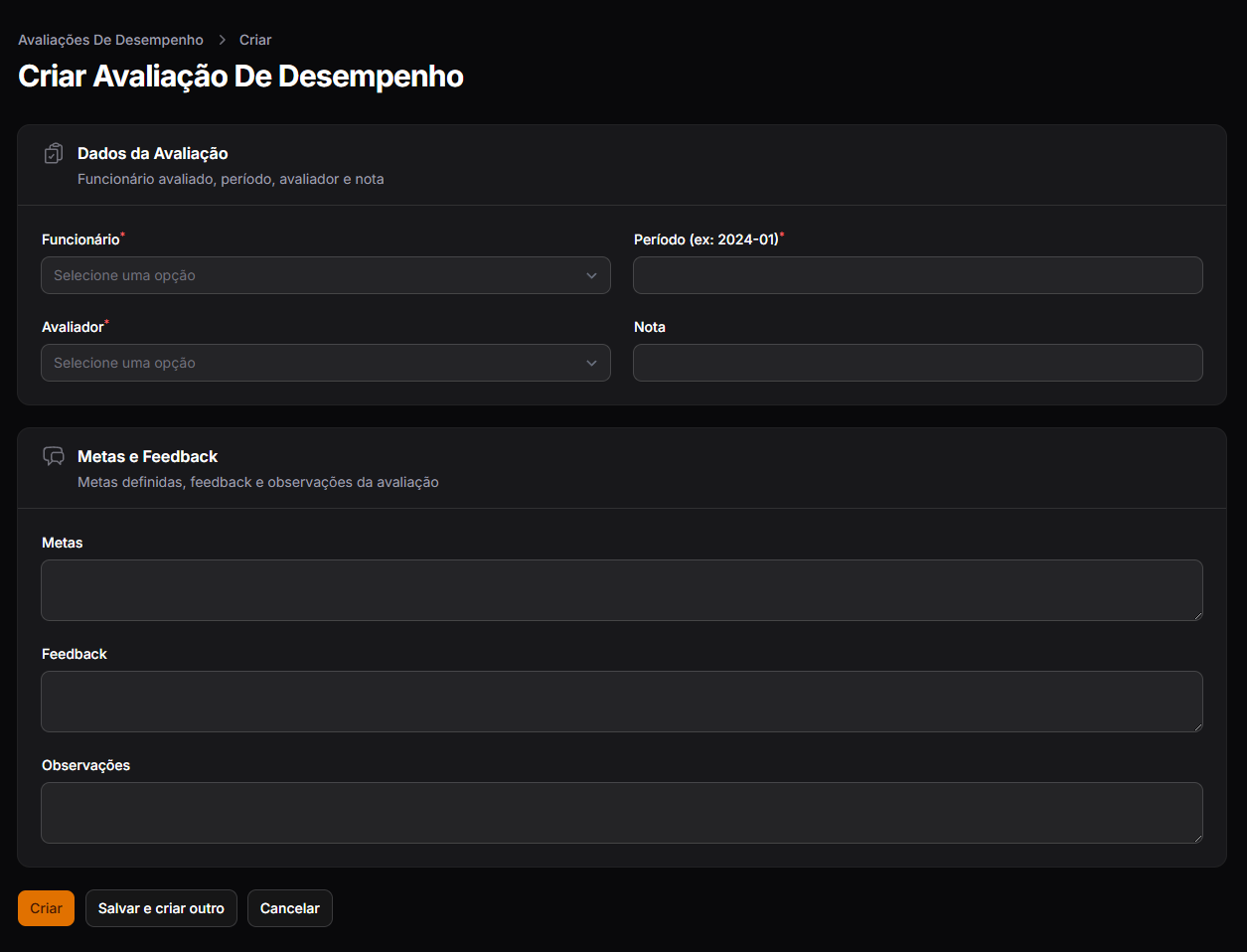Open the Funcionário dropdown
This screenshot has width=1247, height=952.
326,275
